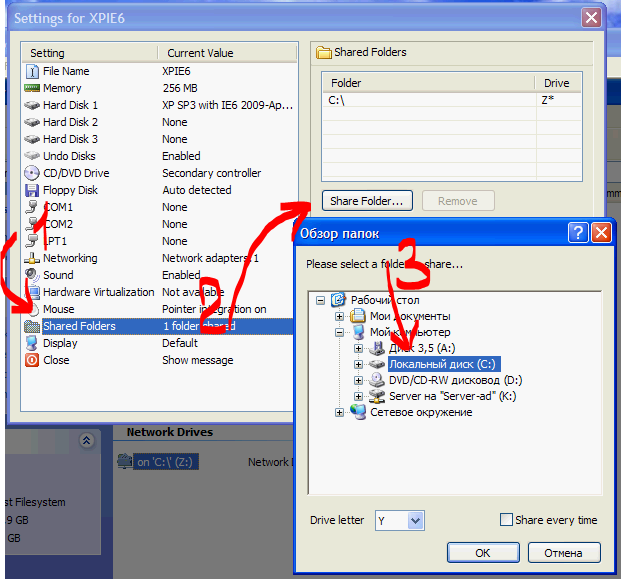Viewport: 621px width, 579px height.
Task: Click the Мой компьютер computer icon
Action: tap(358, 332)
